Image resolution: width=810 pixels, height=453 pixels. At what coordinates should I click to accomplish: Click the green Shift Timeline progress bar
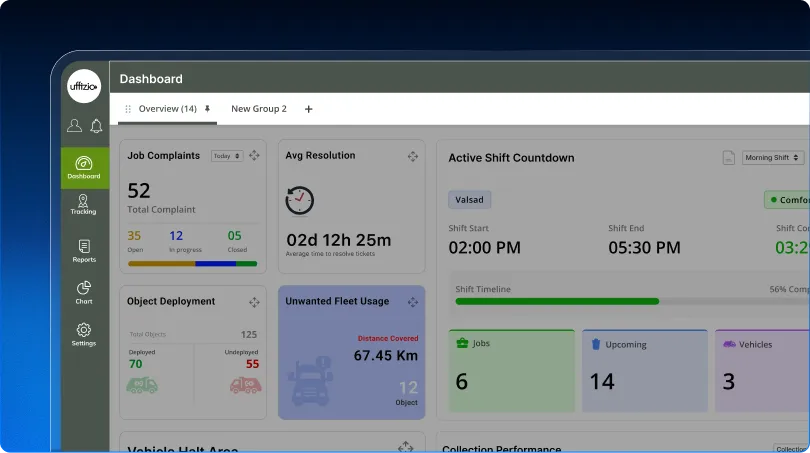(x=557, y=301)
